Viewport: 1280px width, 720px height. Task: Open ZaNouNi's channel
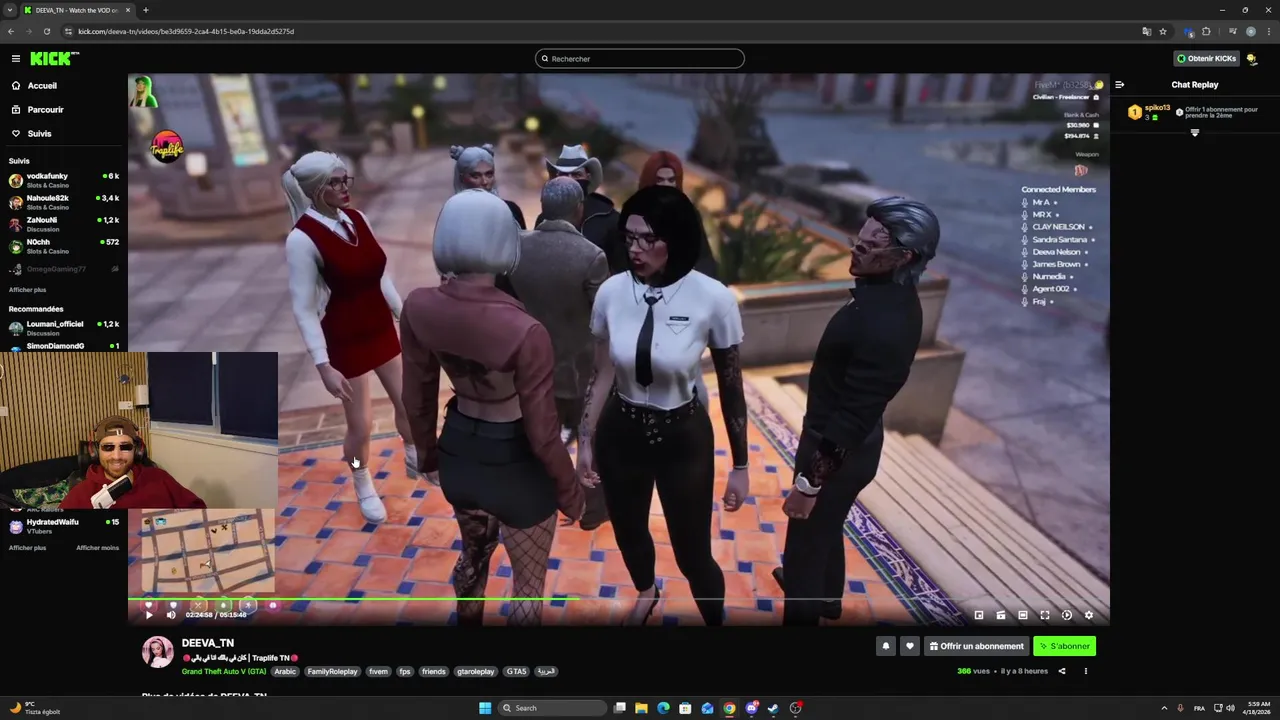click(x=64, y=224)
